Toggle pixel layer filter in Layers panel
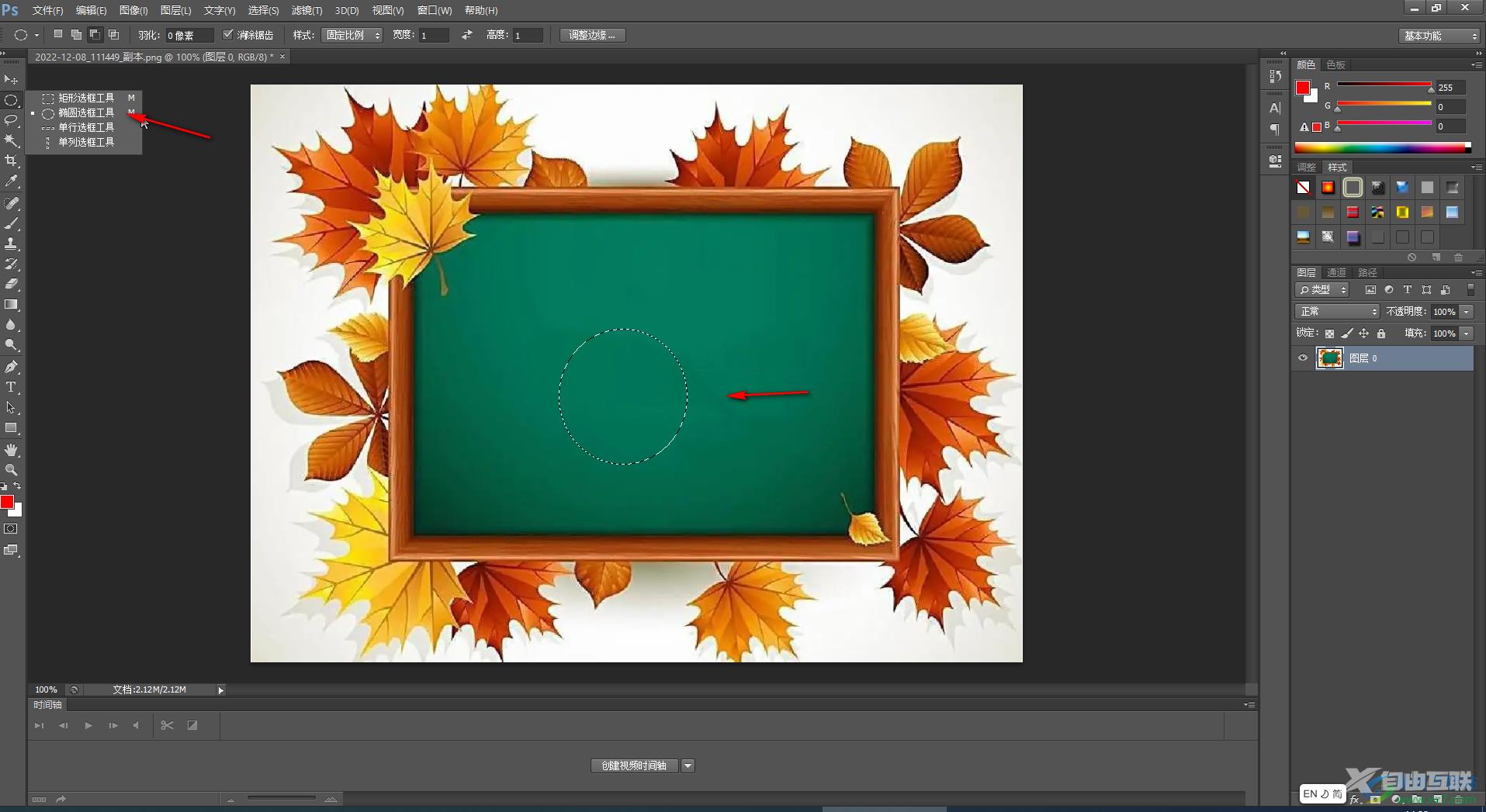Screen dimensions: 1486x812 pyautogui.click(x=1370, y=290)
